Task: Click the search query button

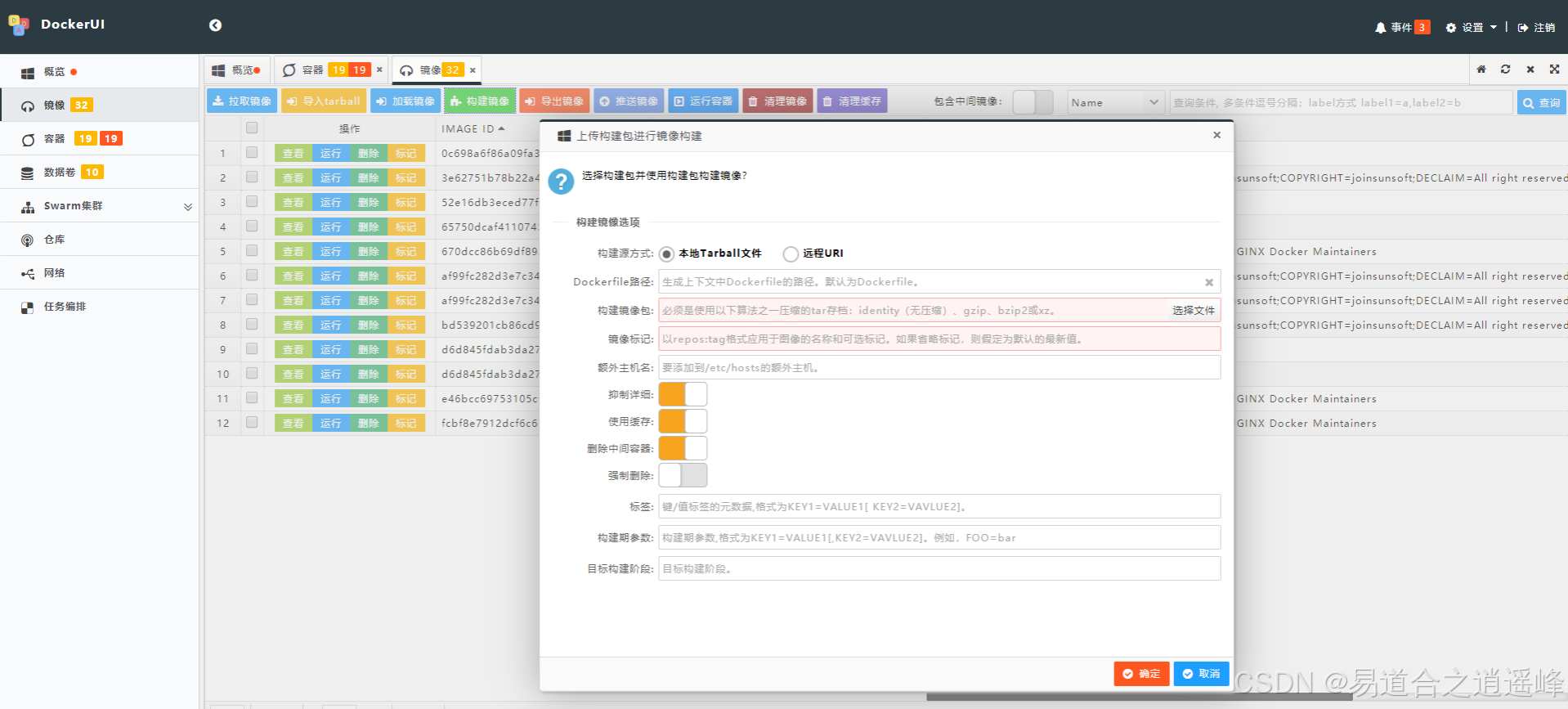Action: coord(1541,102)
